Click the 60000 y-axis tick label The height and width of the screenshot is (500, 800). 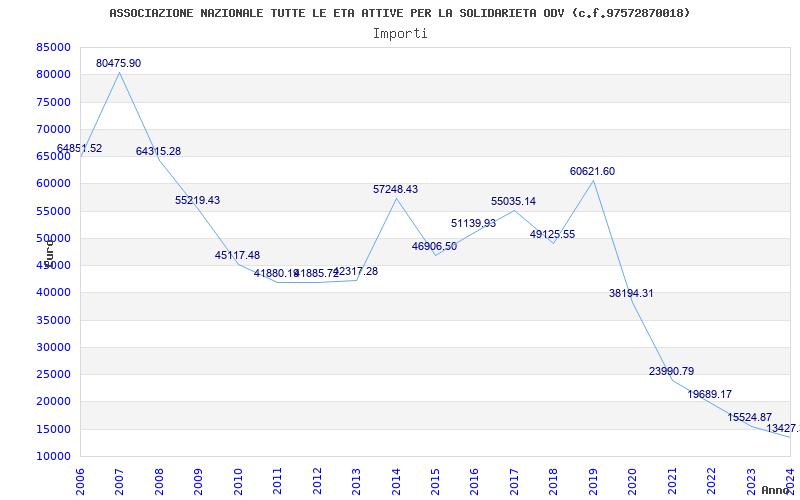point(53,184)
